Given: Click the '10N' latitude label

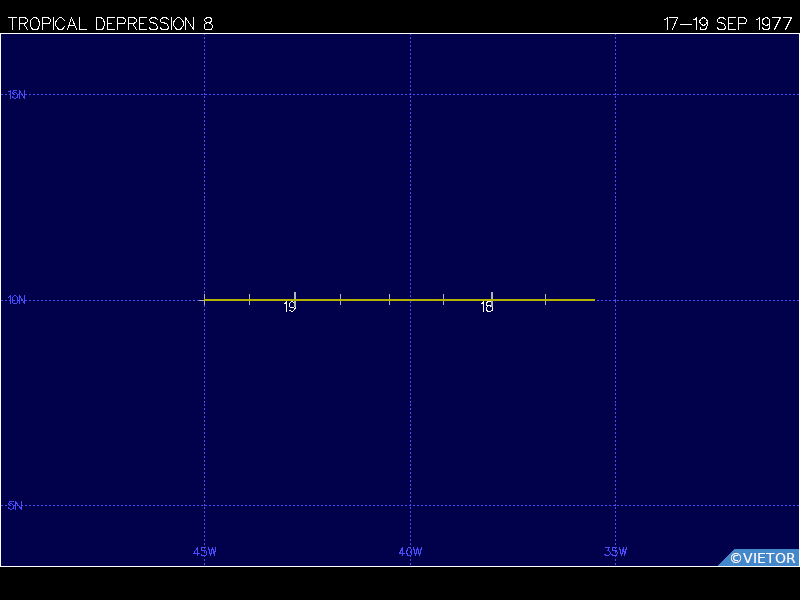Looking at the screenshot, I should (x=16, y=300).
